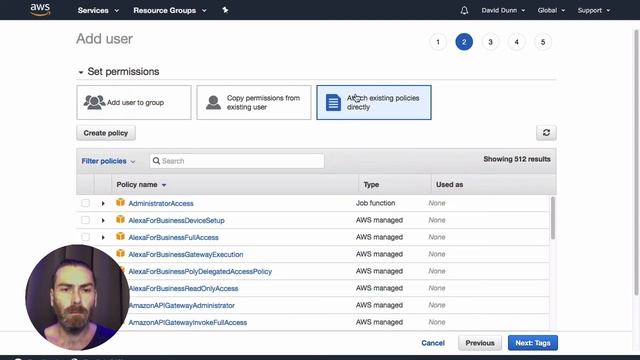The image size is (640, 360).
Task: Open AlexaForBusinessPolyDelegatedAccessPolicy link
Action: pyautogui.click(x=200, y=271)
